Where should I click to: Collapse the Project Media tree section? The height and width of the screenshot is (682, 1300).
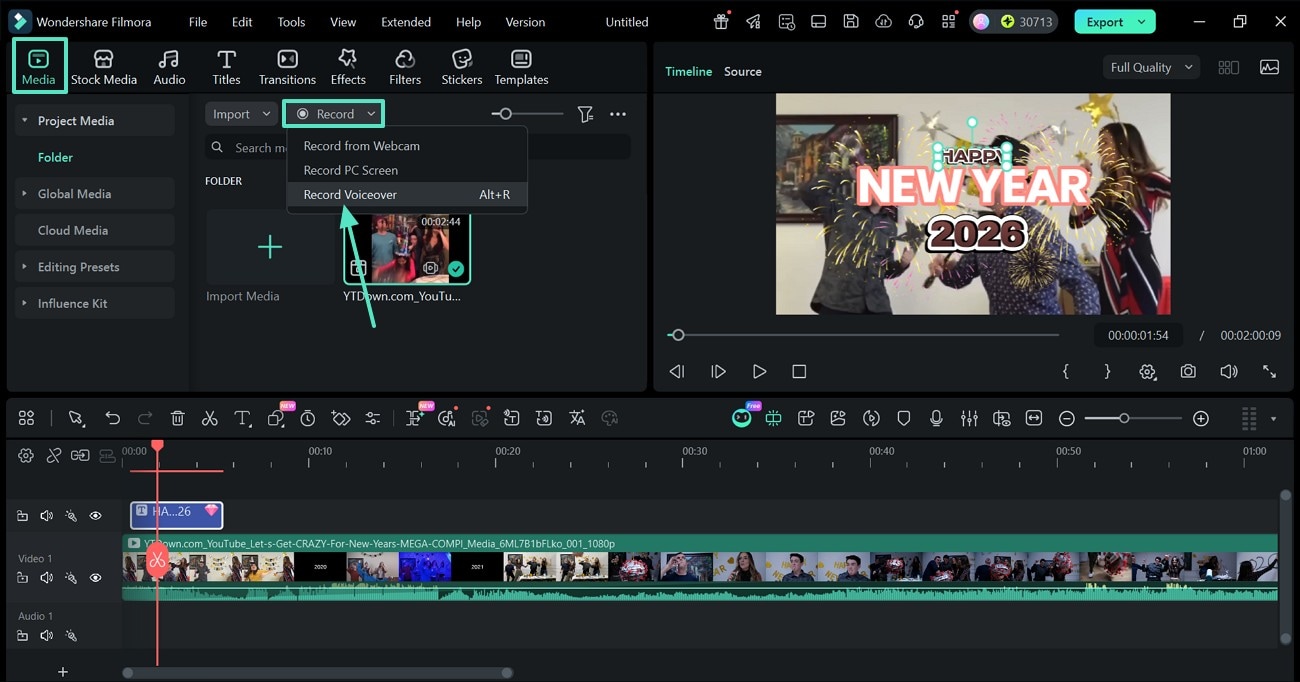click(x=24, y=121)
